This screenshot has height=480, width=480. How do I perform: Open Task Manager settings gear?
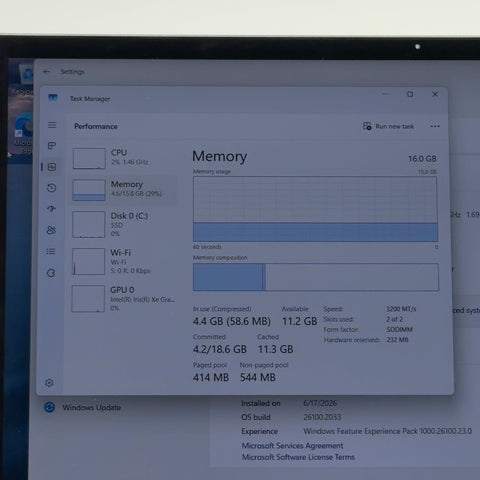pos(49,383)
